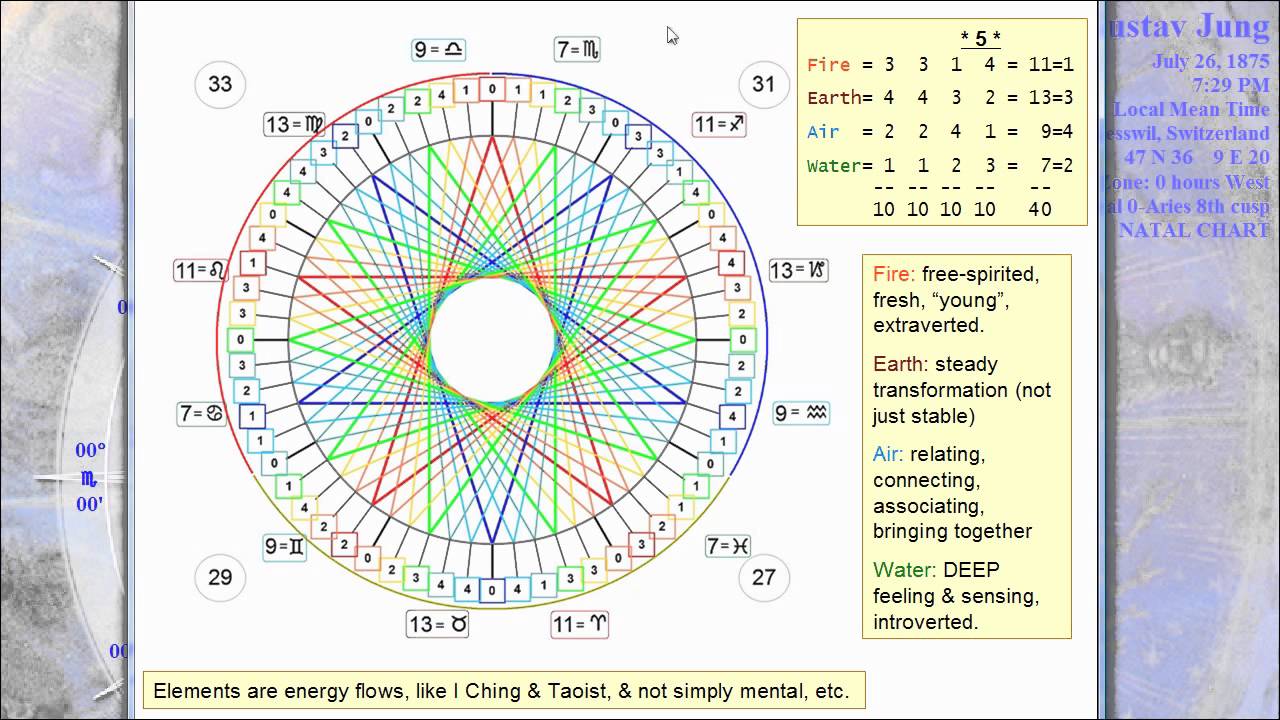The width and height of the screenshot is (1280, 720).
Task: Select the Earth row in the element table
Action: 940,98
